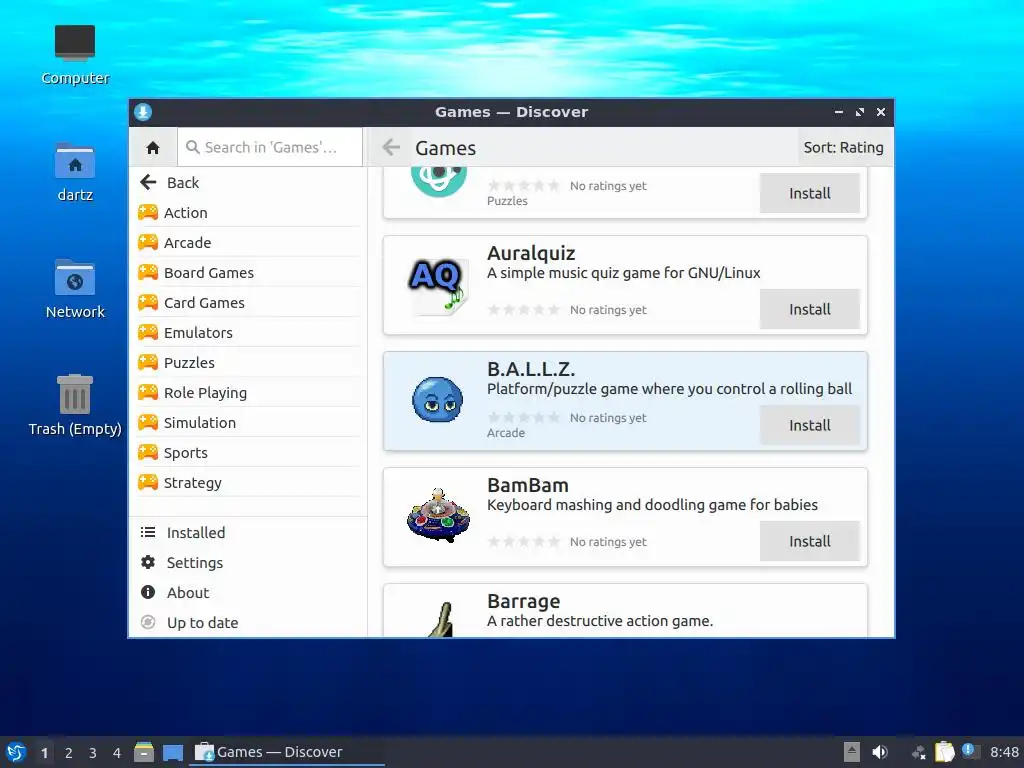Click the Discover download icon in title bar
The height and width of the screenshot is (768, 1024).
(x=143, y=112)
